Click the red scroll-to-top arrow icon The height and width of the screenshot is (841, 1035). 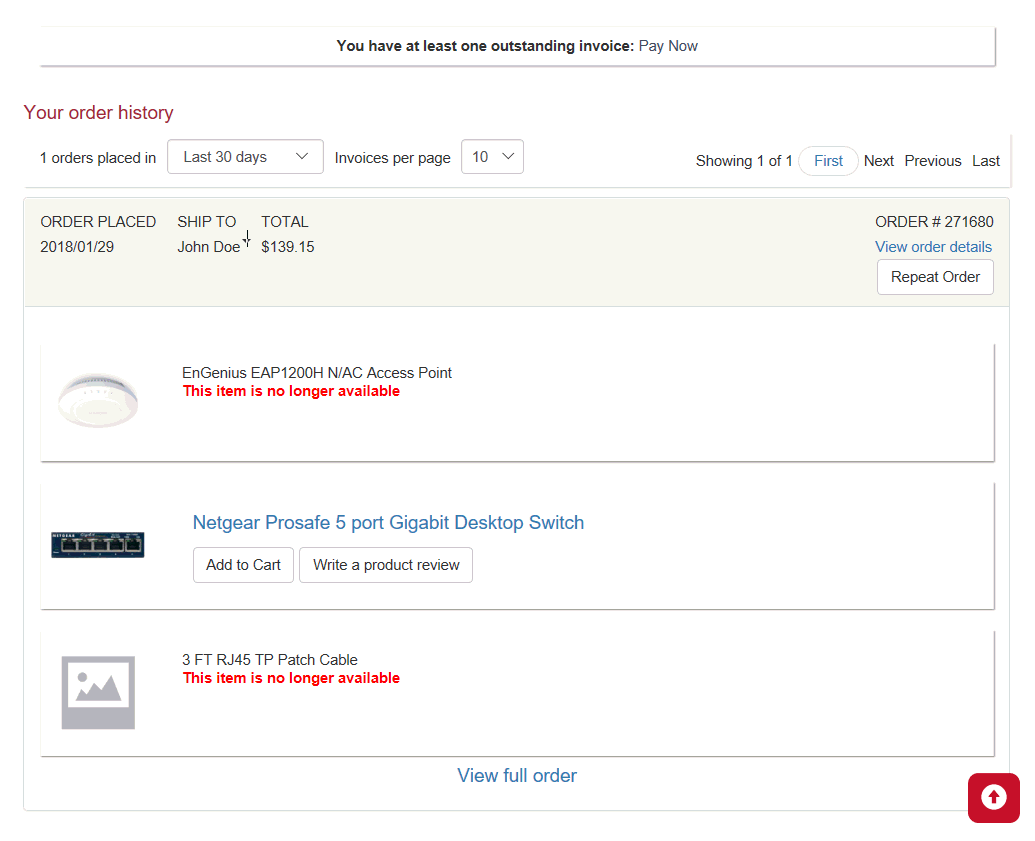pyautogui.click(x=993, y=797)
